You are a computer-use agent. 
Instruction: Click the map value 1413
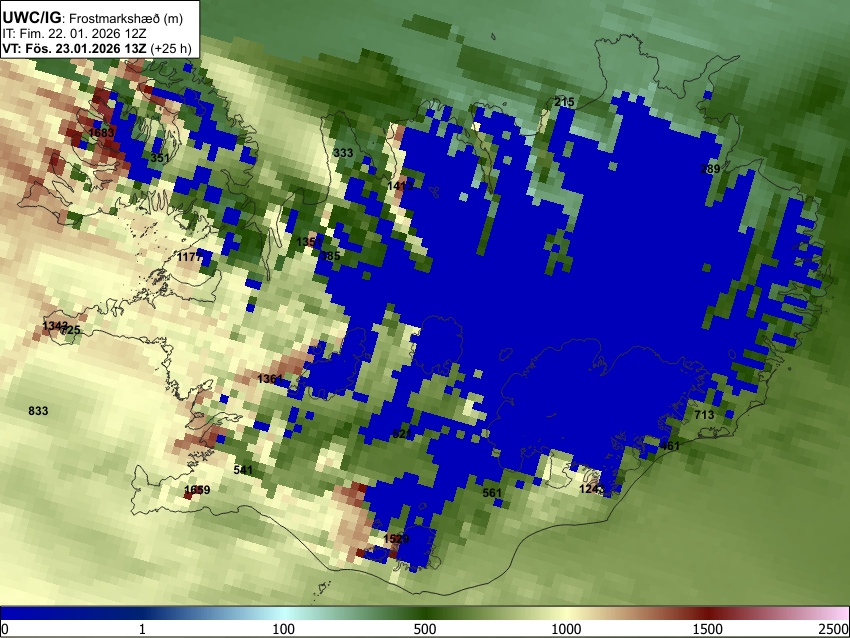pos(401,186)
